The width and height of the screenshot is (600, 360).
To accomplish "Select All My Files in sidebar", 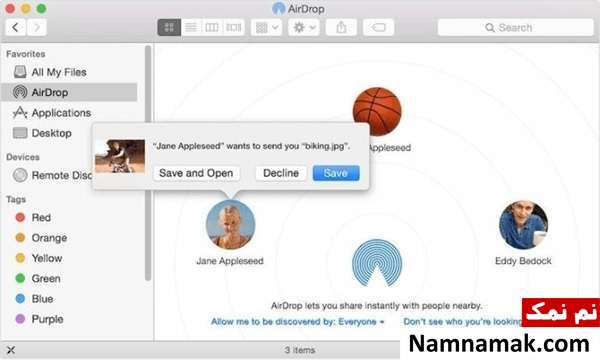I will (69, 72).
